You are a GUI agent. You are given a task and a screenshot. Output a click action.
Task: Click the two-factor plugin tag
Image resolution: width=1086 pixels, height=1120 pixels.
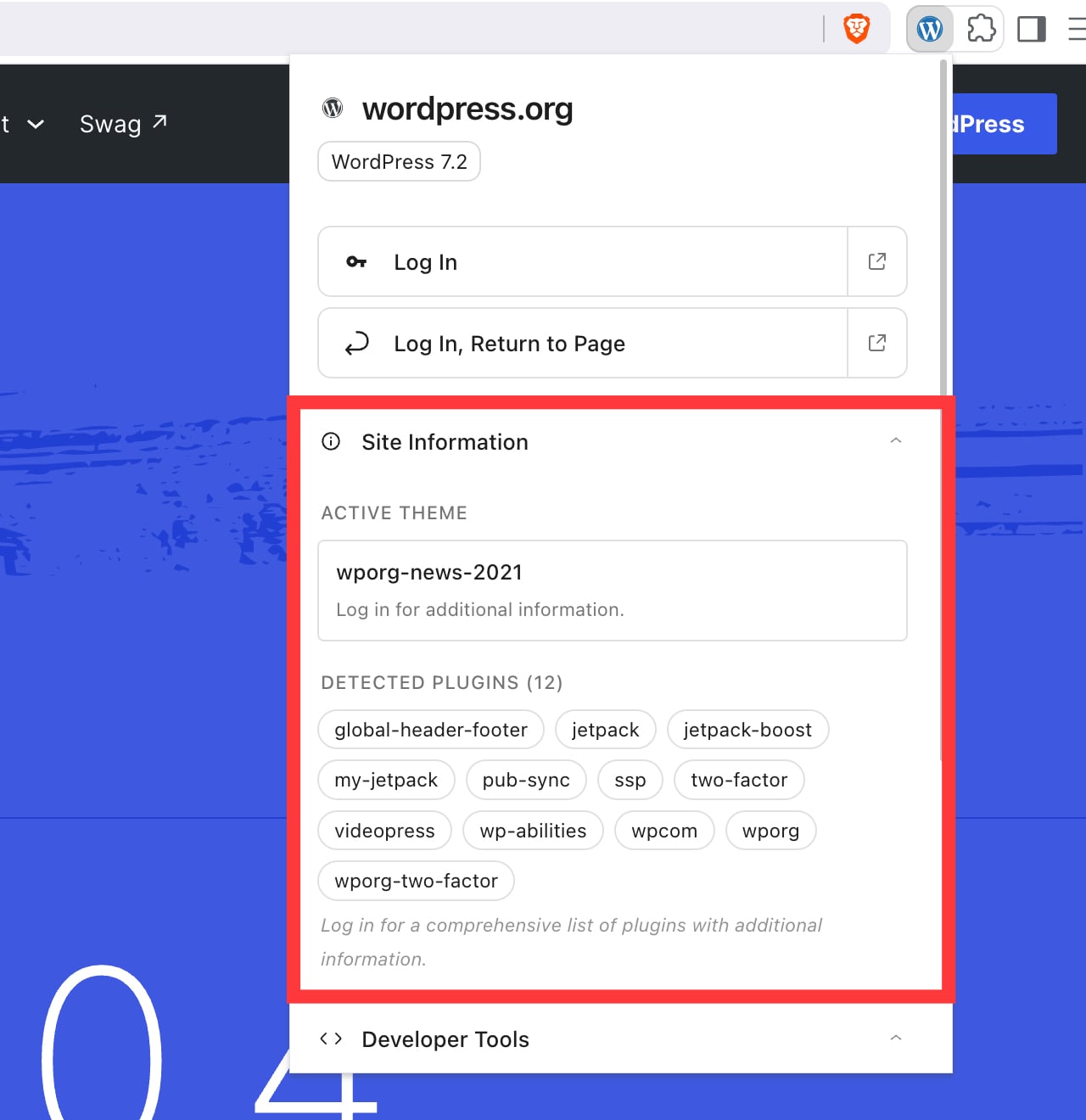739,780
